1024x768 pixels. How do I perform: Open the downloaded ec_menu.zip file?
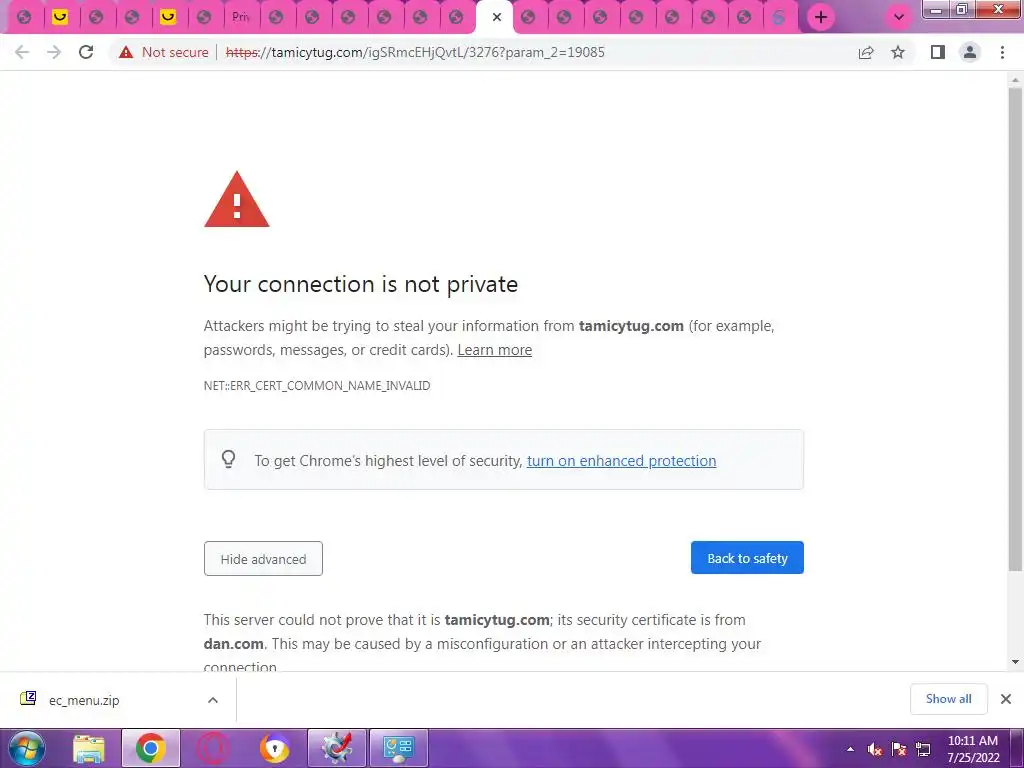click(x=84, y=700)
